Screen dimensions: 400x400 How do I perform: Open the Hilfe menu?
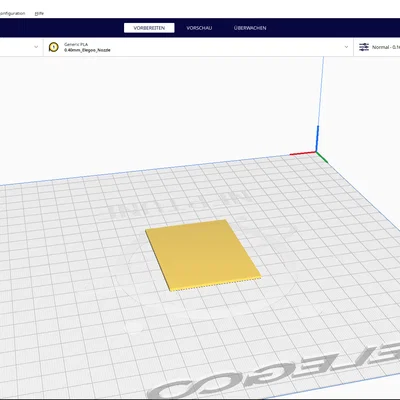pyautogui.click(x=39, y=13)
